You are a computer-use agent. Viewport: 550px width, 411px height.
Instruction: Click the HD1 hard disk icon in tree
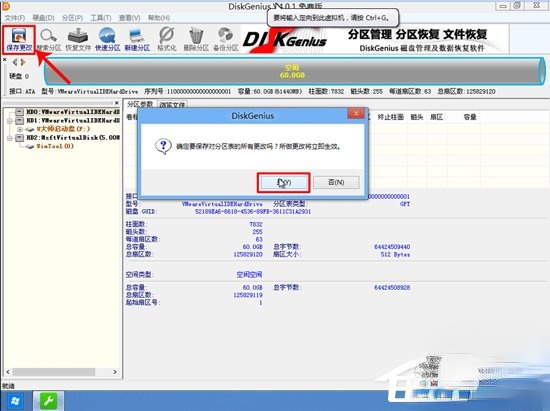pos(20,121)
